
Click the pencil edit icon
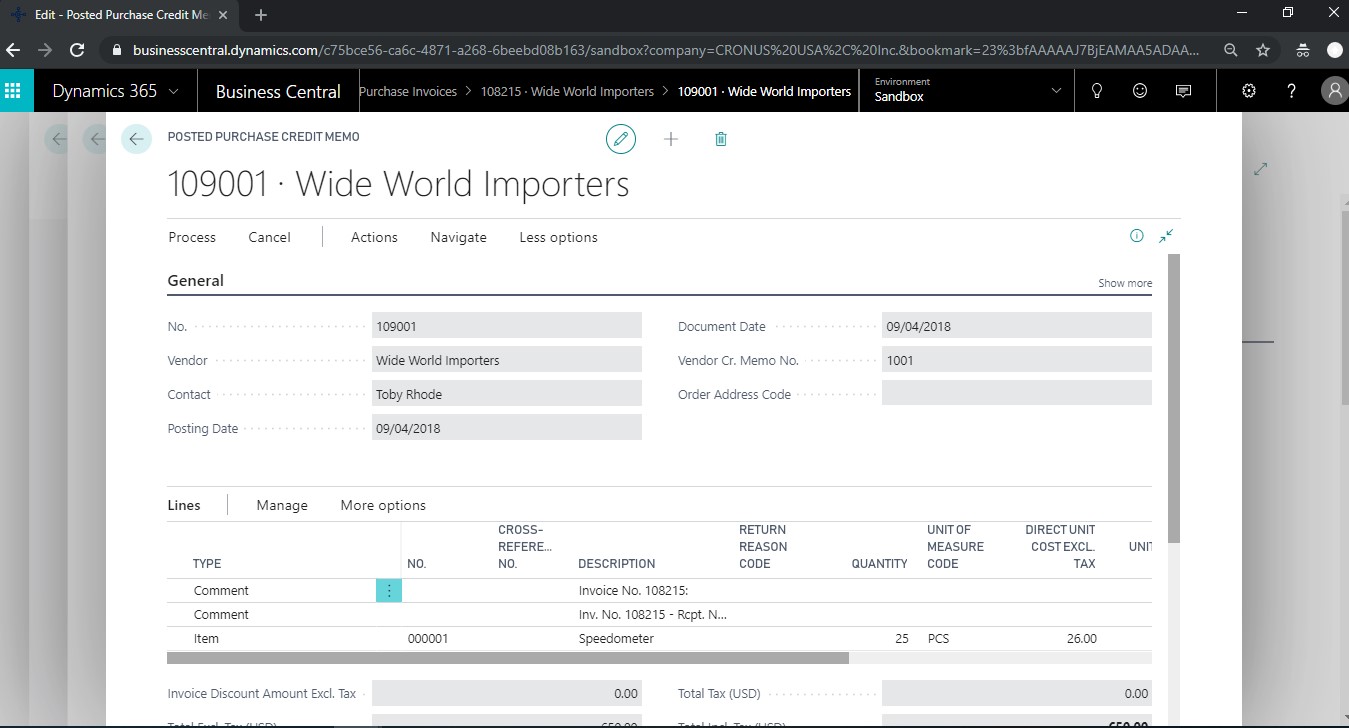point(621,139)
